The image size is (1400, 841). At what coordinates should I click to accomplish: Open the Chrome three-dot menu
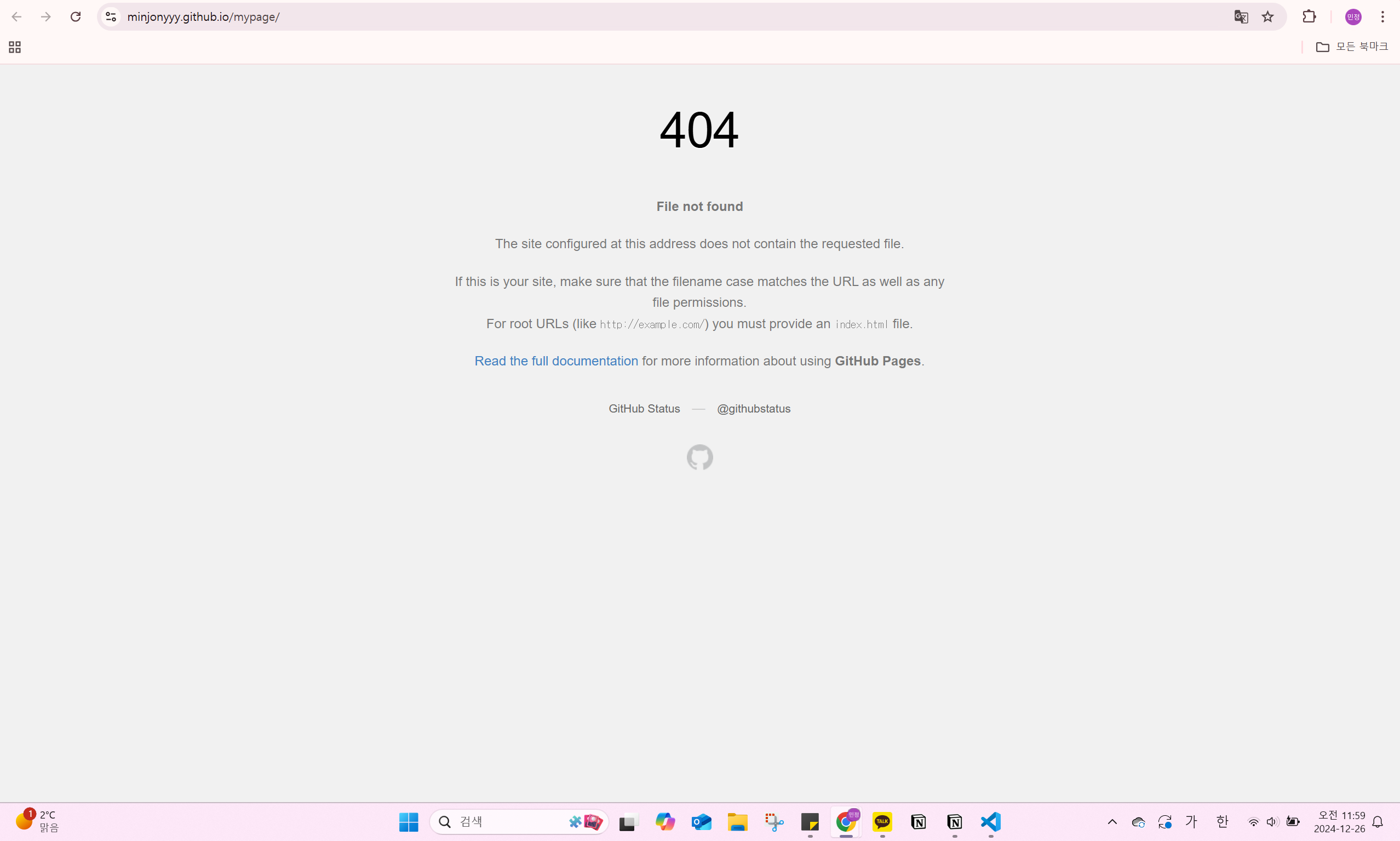(1382, 17)
